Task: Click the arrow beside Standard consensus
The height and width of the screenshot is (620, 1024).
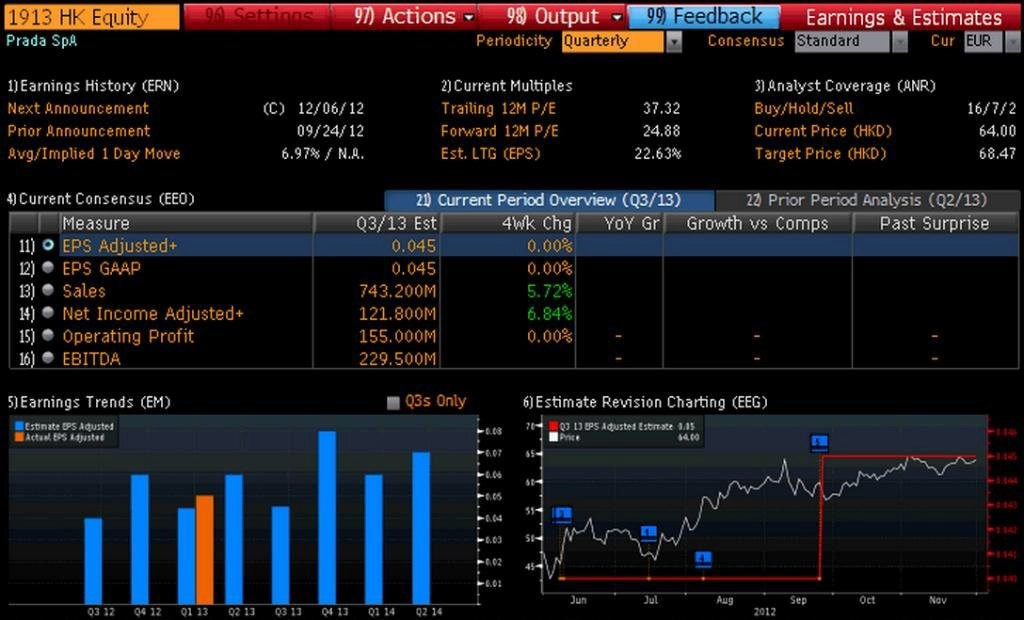Action: click(x=900, y=42)
